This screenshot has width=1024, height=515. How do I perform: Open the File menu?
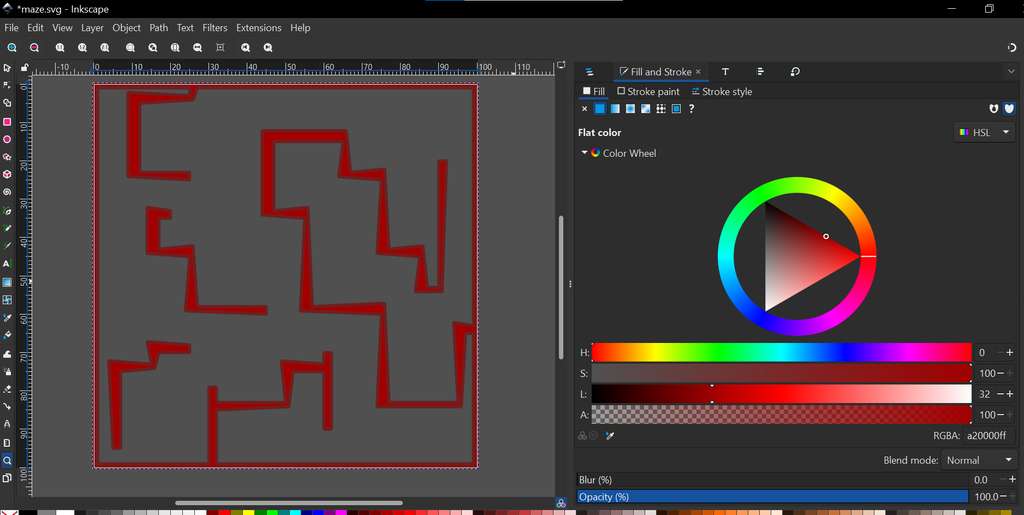[x=11, y=28]
